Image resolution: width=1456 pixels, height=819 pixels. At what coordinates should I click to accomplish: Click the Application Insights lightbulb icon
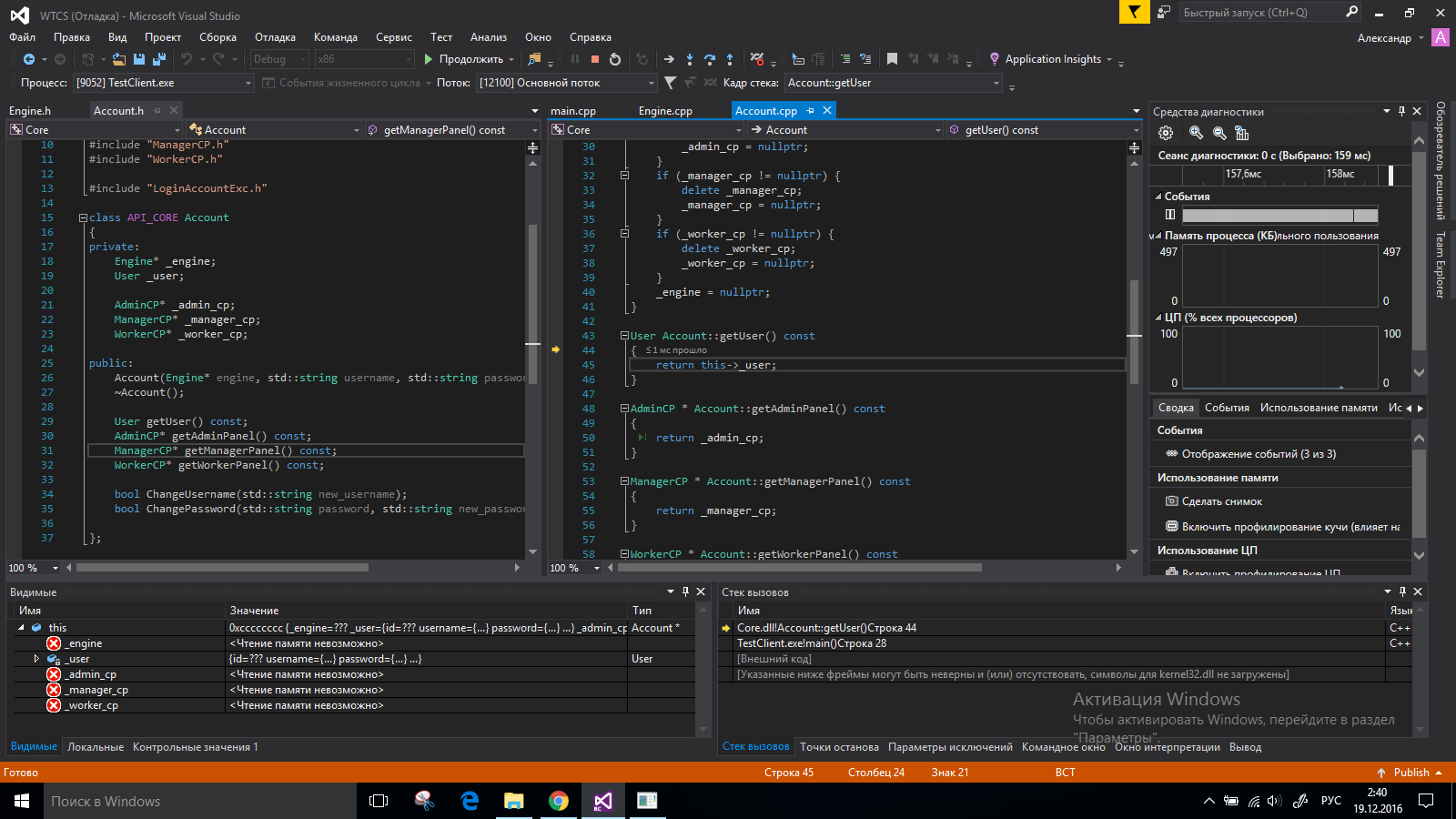pyautogui.click(x=995, y=59)
